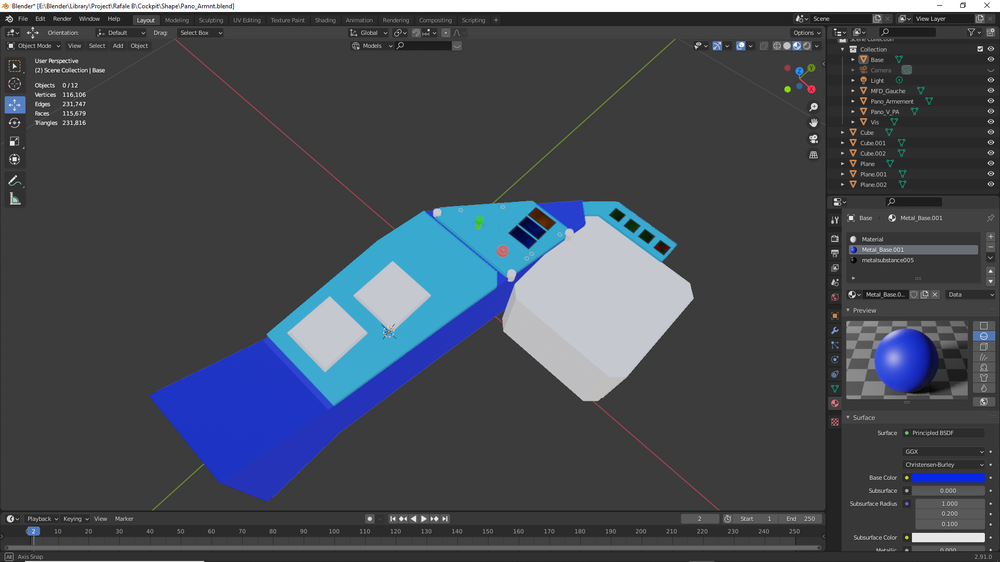Select the Measure tool
1000x562 pixels.
pos(14,199)
